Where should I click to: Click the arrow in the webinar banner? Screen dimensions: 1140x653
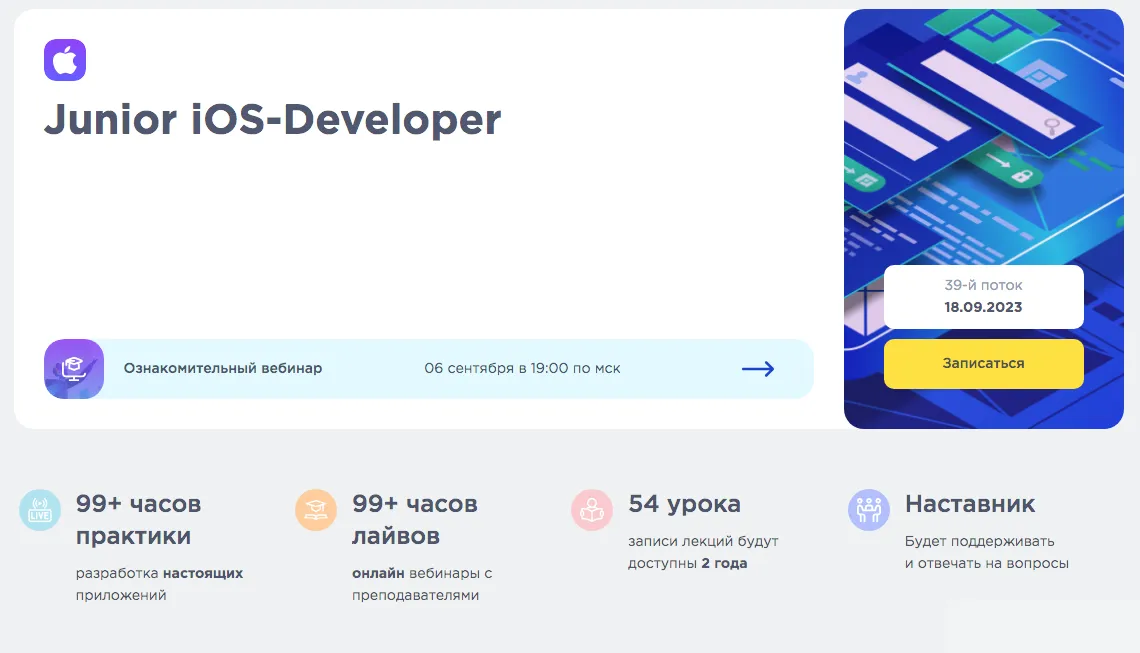(x=758, y=369)
